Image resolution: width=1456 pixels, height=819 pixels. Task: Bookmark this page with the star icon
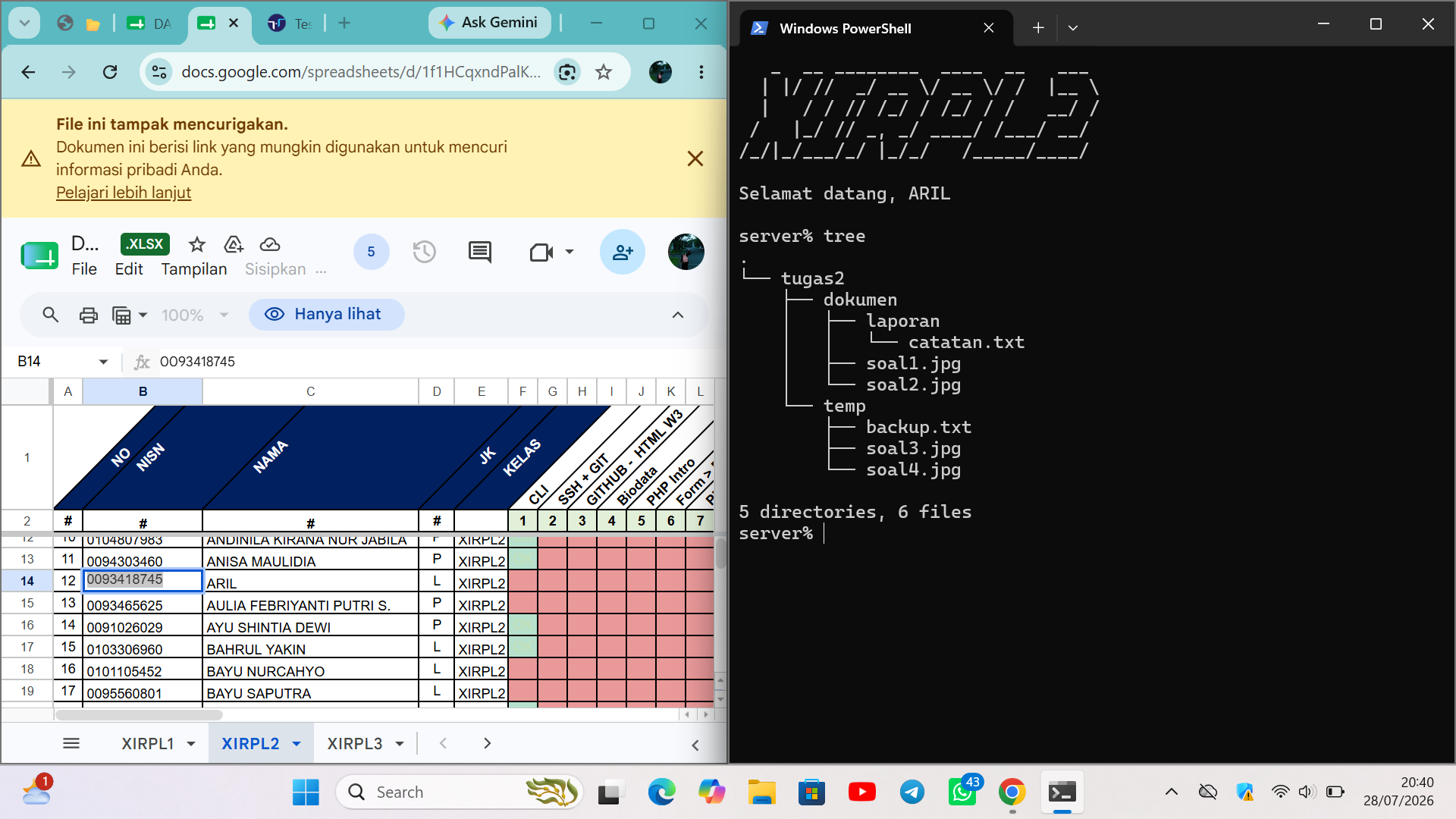coord(604,72)
